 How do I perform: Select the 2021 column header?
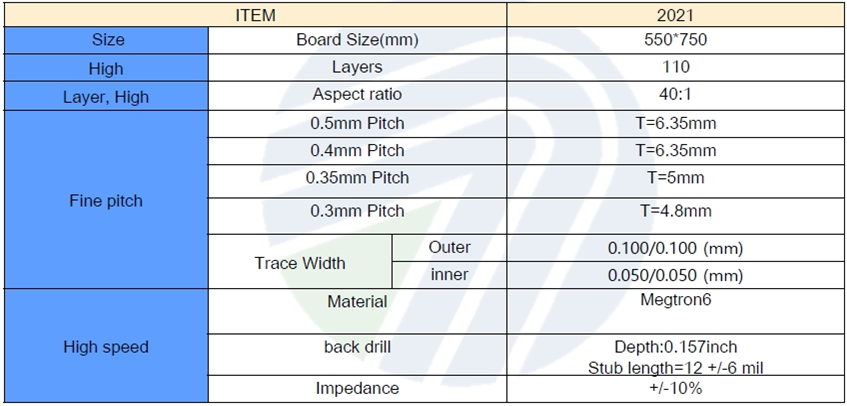[676, 15]
